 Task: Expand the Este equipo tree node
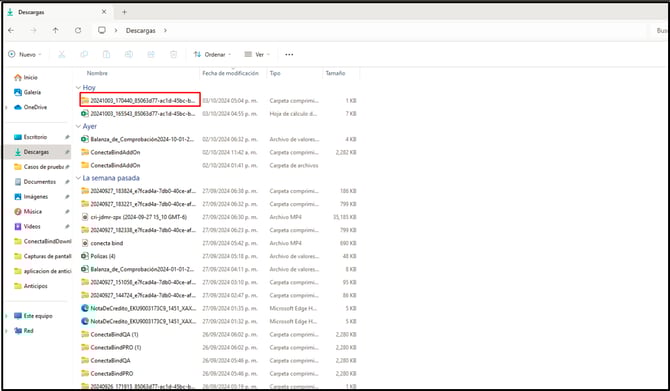click(6, 316)
